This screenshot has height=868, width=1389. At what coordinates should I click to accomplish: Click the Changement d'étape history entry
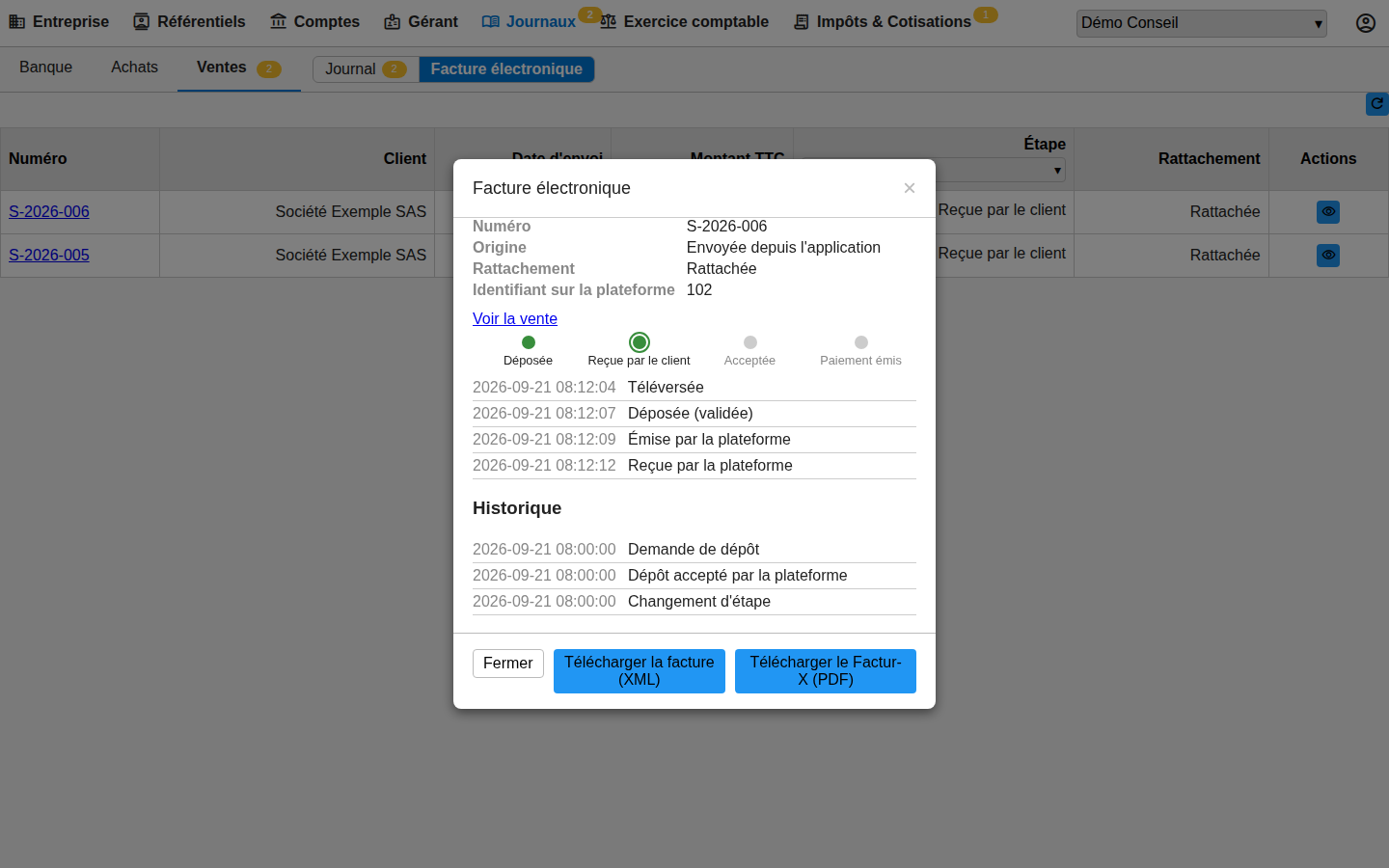click(x=694, y=602)
